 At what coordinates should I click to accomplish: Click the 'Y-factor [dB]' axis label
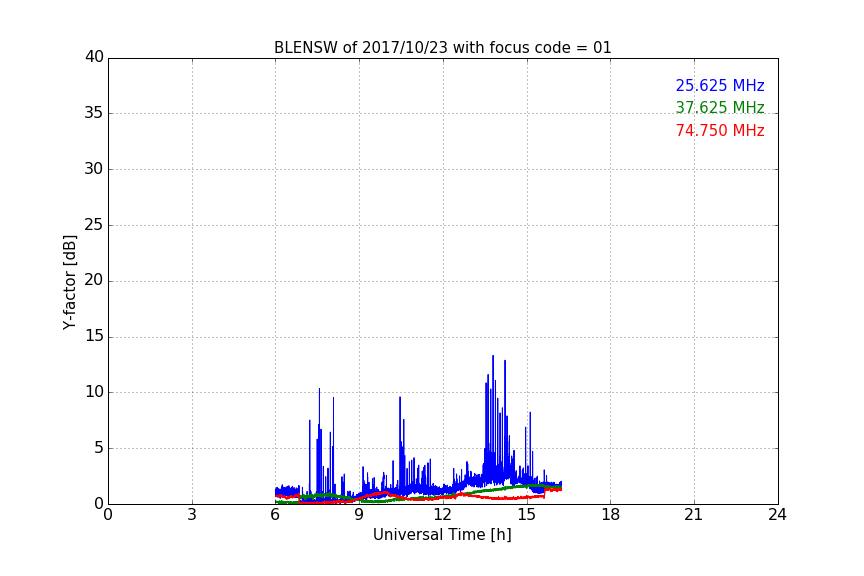69,282
